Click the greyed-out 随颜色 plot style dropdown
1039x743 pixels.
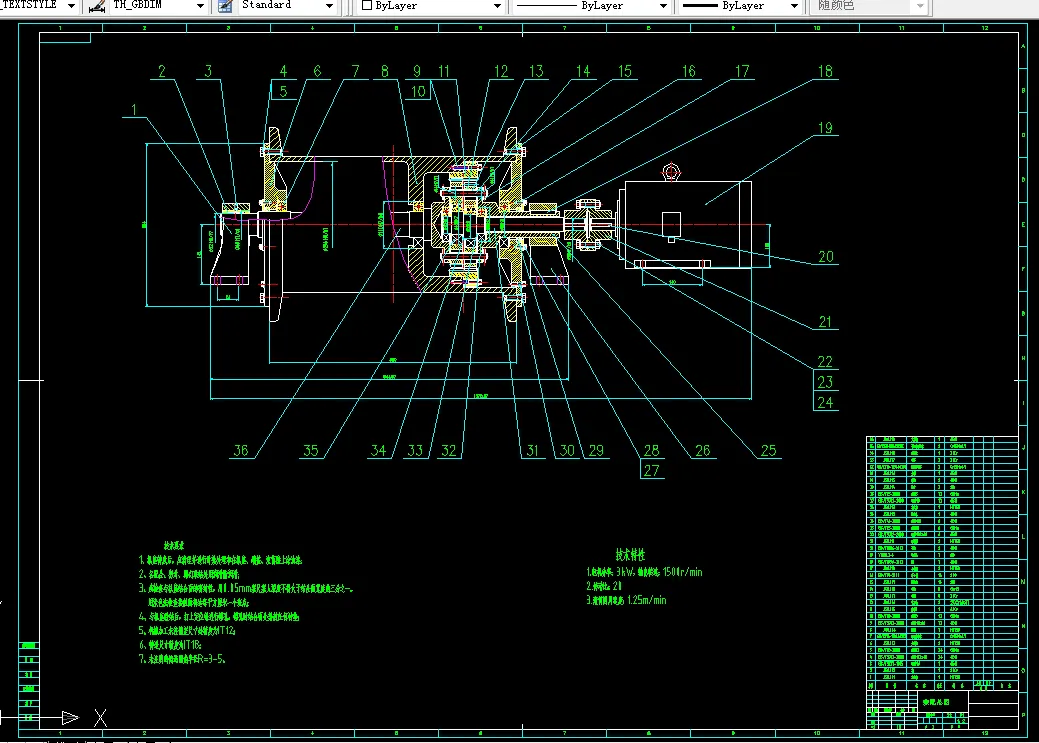click(x=869, y=5)
